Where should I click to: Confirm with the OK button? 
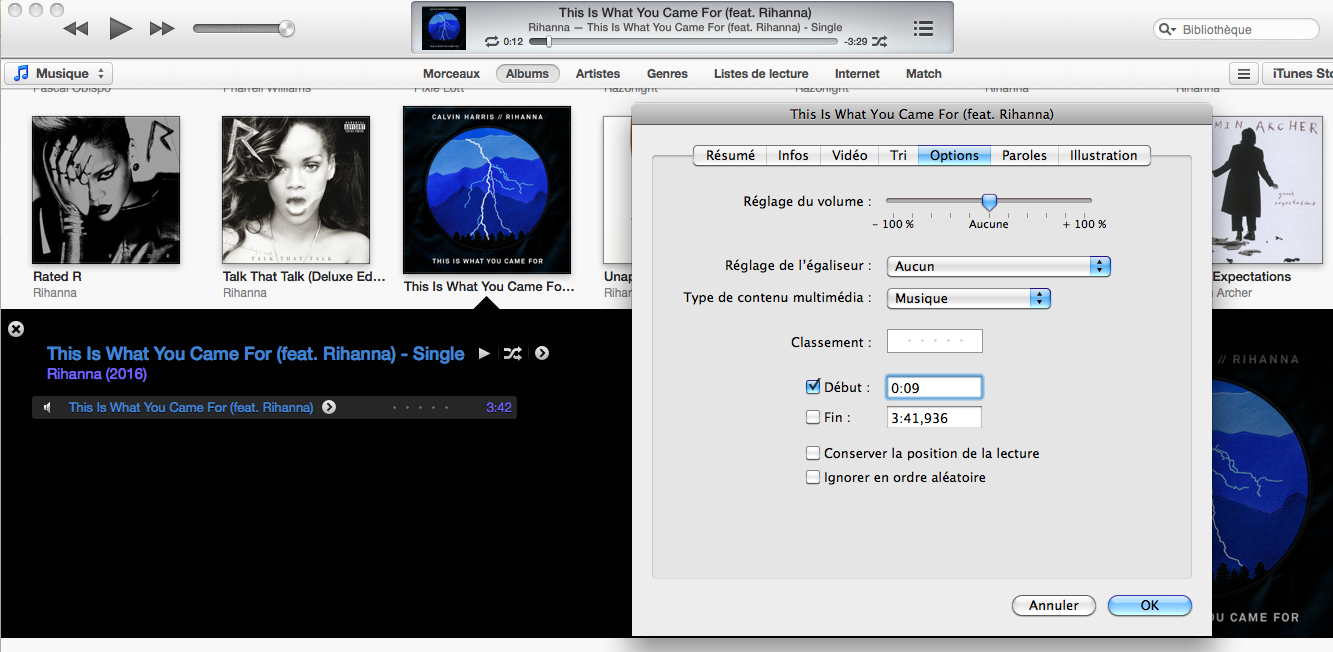tap(1150, 605)
